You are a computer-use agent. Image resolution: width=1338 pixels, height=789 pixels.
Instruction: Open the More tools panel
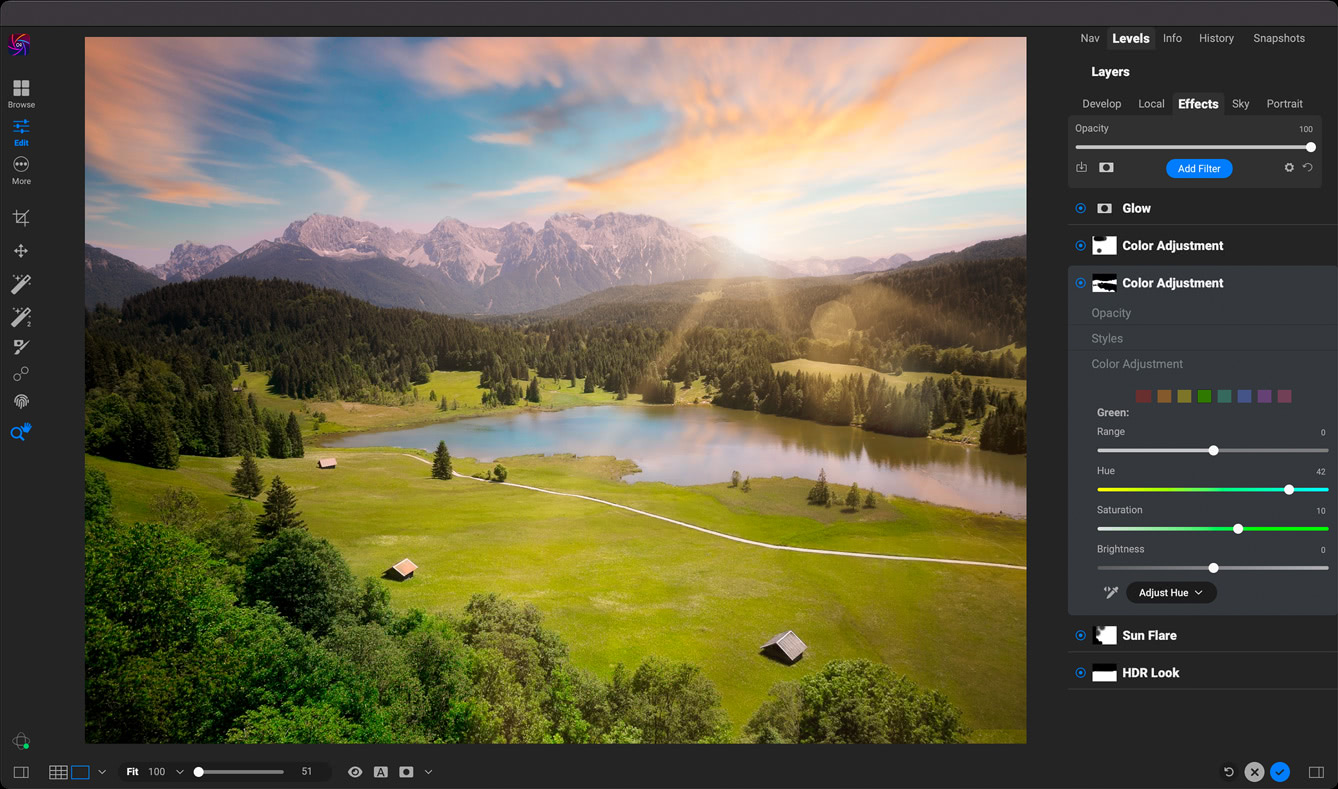tap(20, 169)
